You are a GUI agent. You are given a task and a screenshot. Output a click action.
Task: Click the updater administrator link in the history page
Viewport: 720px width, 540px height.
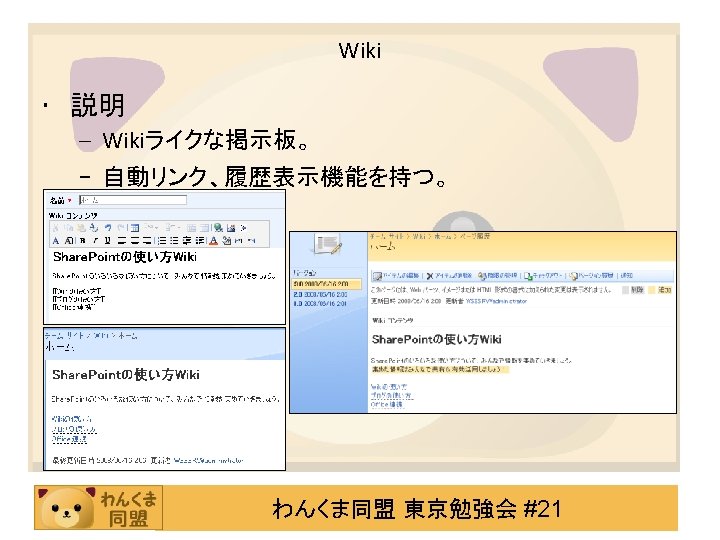click(x=496, y=301)
